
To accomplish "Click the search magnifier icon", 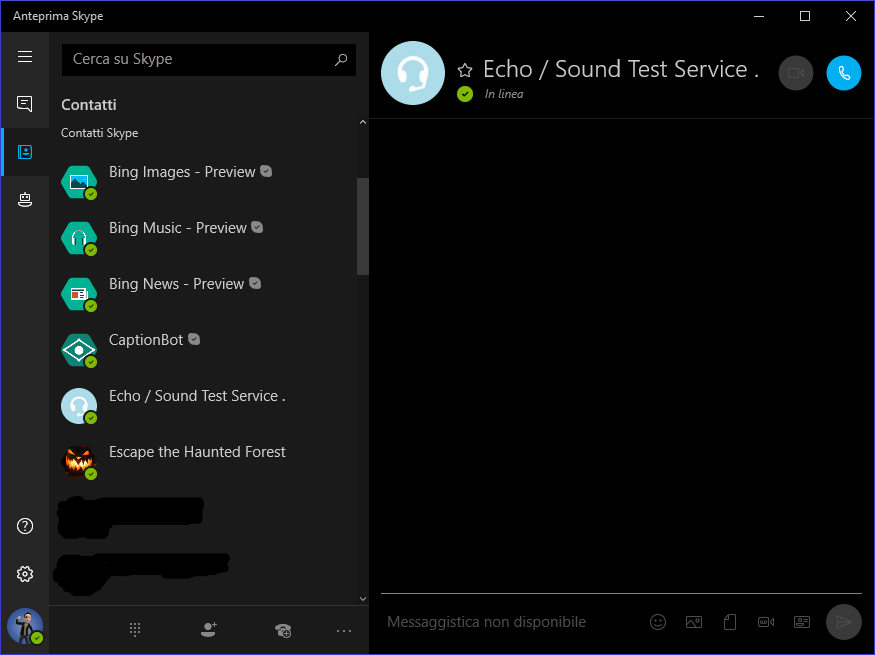I will (x=340, y=59).
